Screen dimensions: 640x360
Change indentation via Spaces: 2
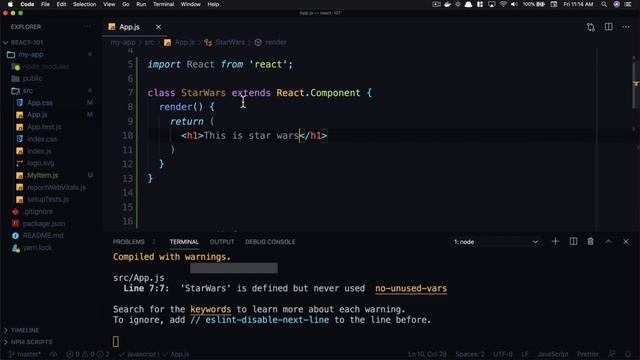coord(470,354)
